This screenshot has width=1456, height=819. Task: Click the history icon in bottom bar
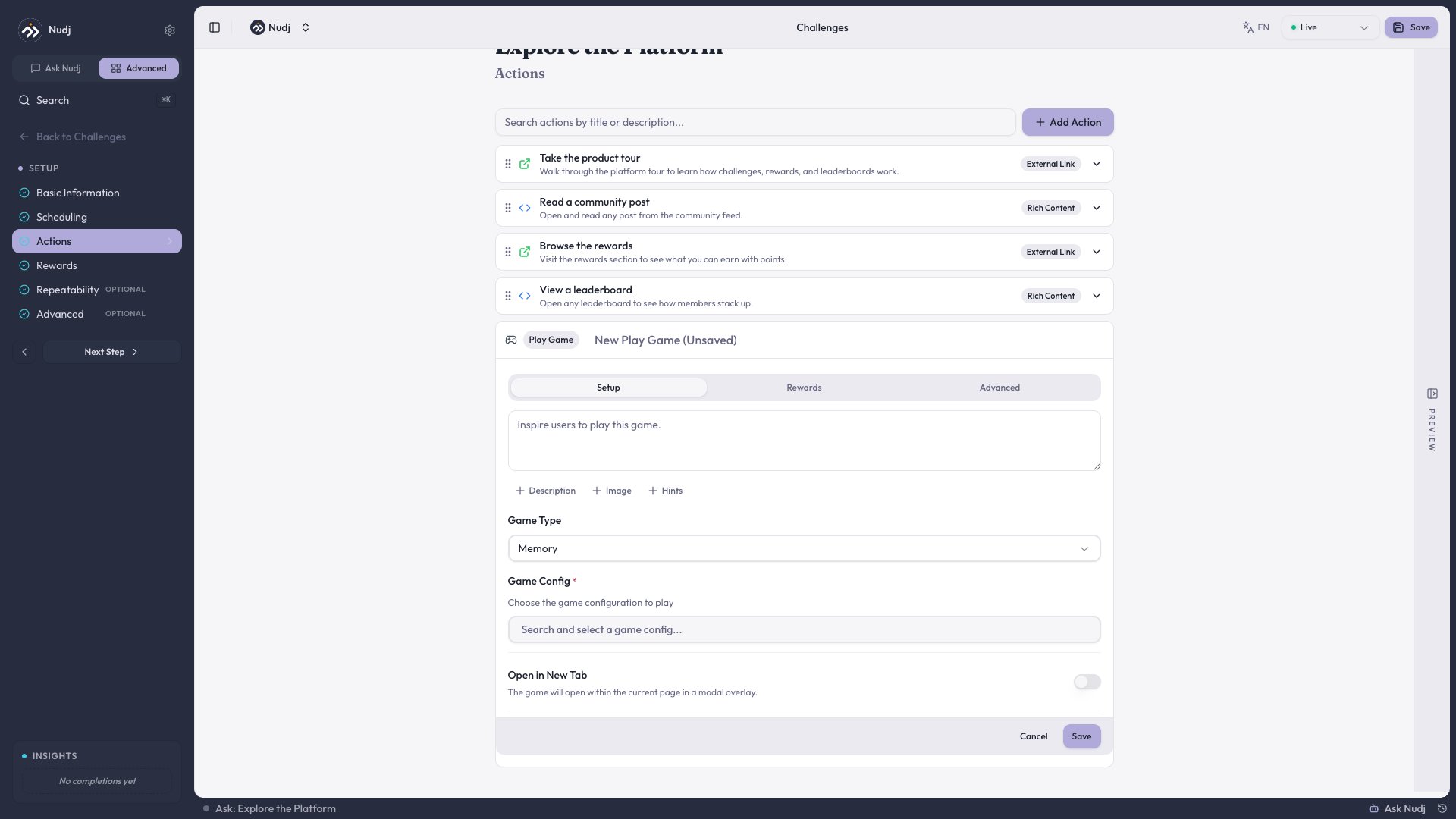coord(1442,808)
